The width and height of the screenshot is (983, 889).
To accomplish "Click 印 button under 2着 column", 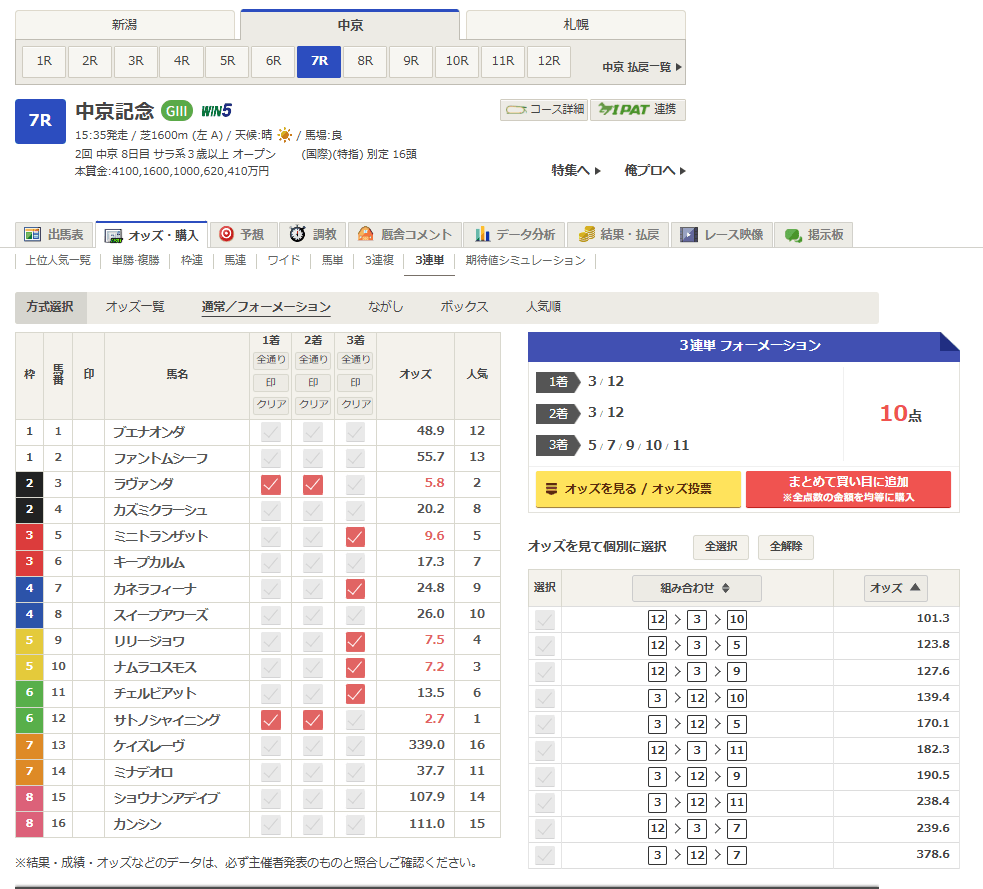I will [313, 382].
